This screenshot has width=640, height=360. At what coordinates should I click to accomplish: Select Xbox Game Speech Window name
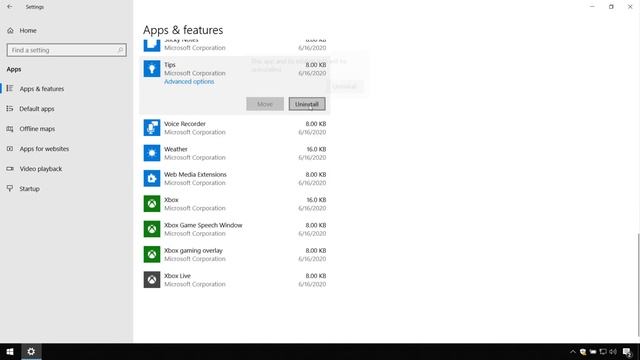[203, 225]
